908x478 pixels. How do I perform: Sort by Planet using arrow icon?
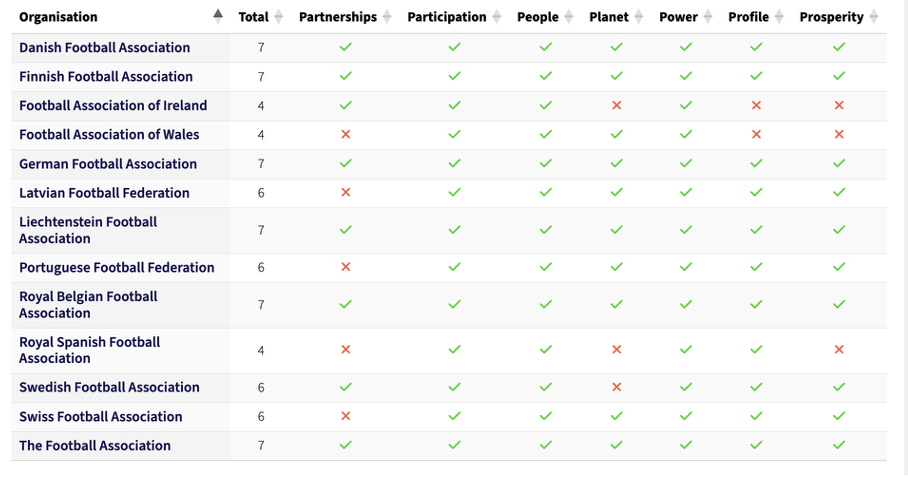(639, 17)
